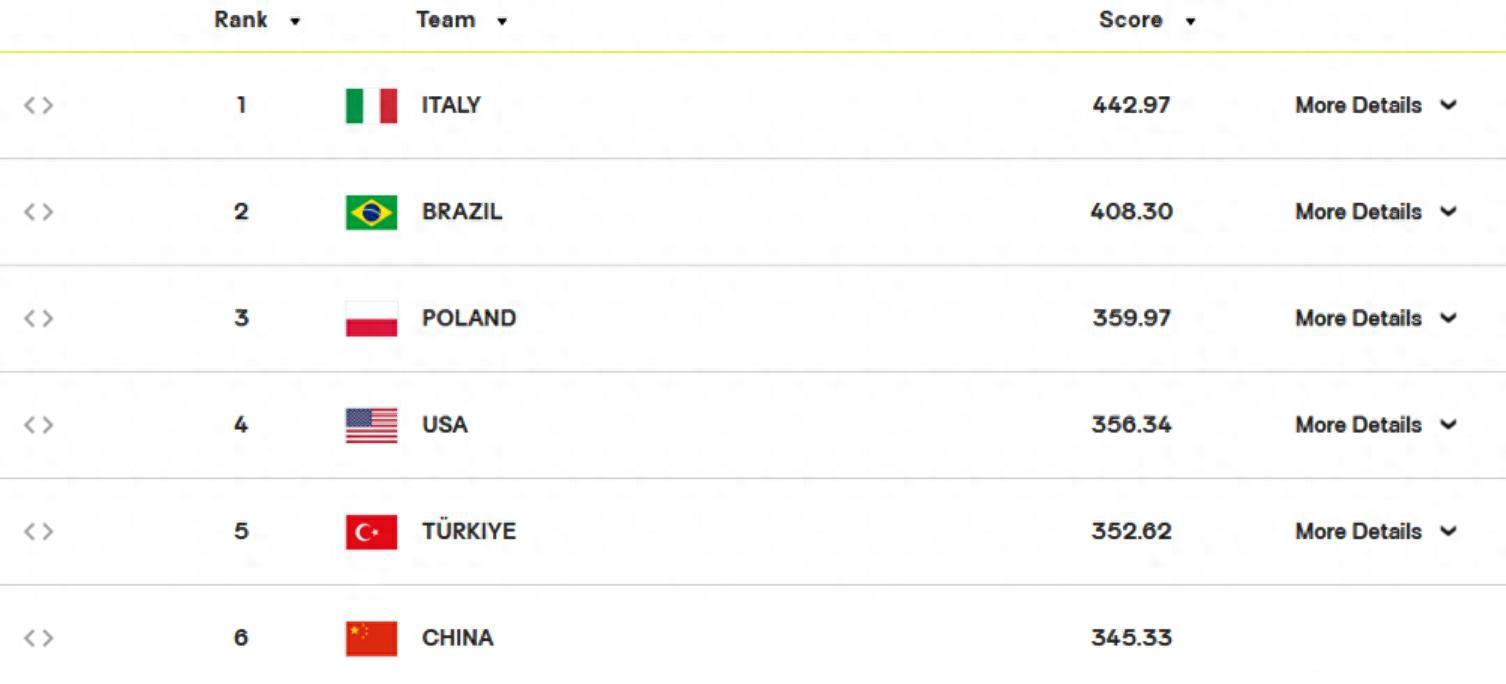Expand More Details for Poland
The width and height of the screenshot is (1506, 684).
tap(1376, 318)
